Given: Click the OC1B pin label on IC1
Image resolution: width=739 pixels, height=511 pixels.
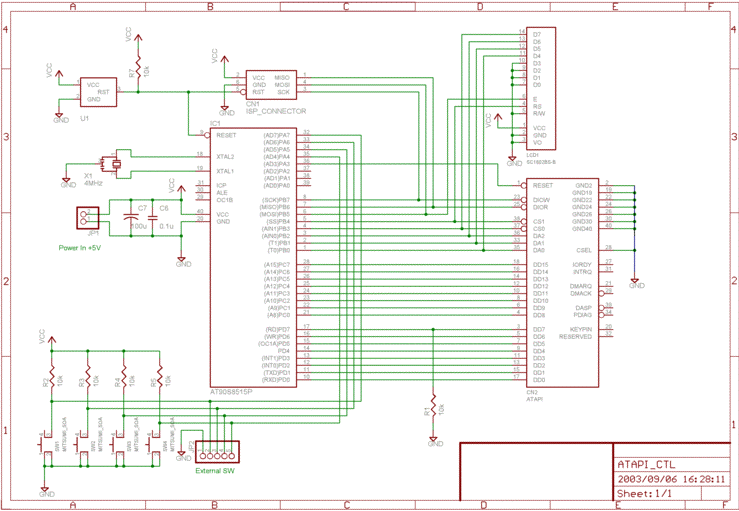Looking at the screenshot, I should pyautogui.click(x=224, y=200).
